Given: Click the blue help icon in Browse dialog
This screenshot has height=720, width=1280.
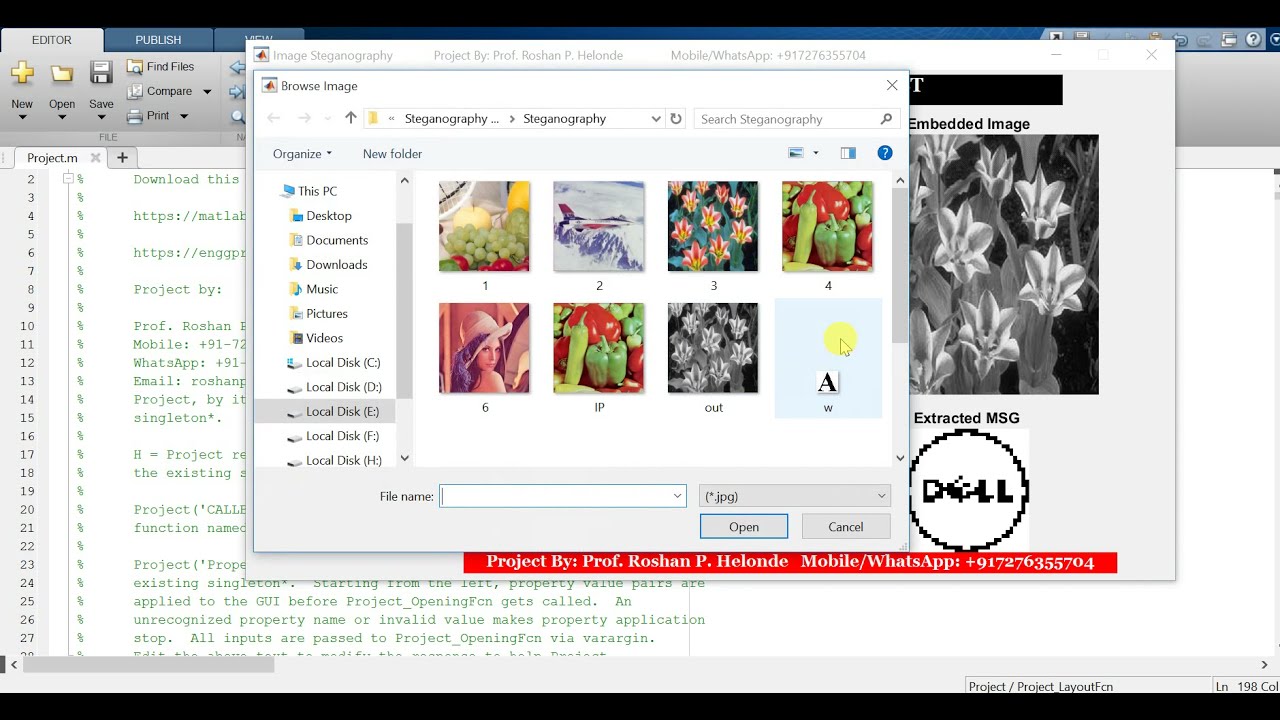Looking at the screenshot, I should 885,153.
